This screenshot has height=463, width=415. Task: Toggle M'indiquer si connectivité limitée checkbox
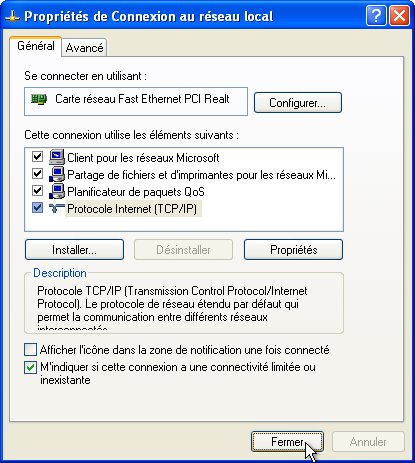30,367
